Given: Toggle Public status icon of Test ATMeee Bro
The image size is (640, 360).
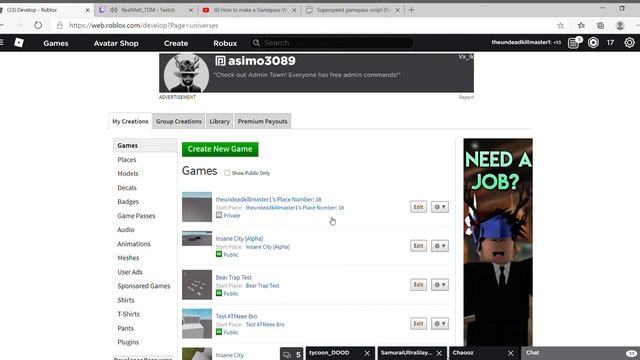Looking at the screenshot, I should (x=219, y=332).
